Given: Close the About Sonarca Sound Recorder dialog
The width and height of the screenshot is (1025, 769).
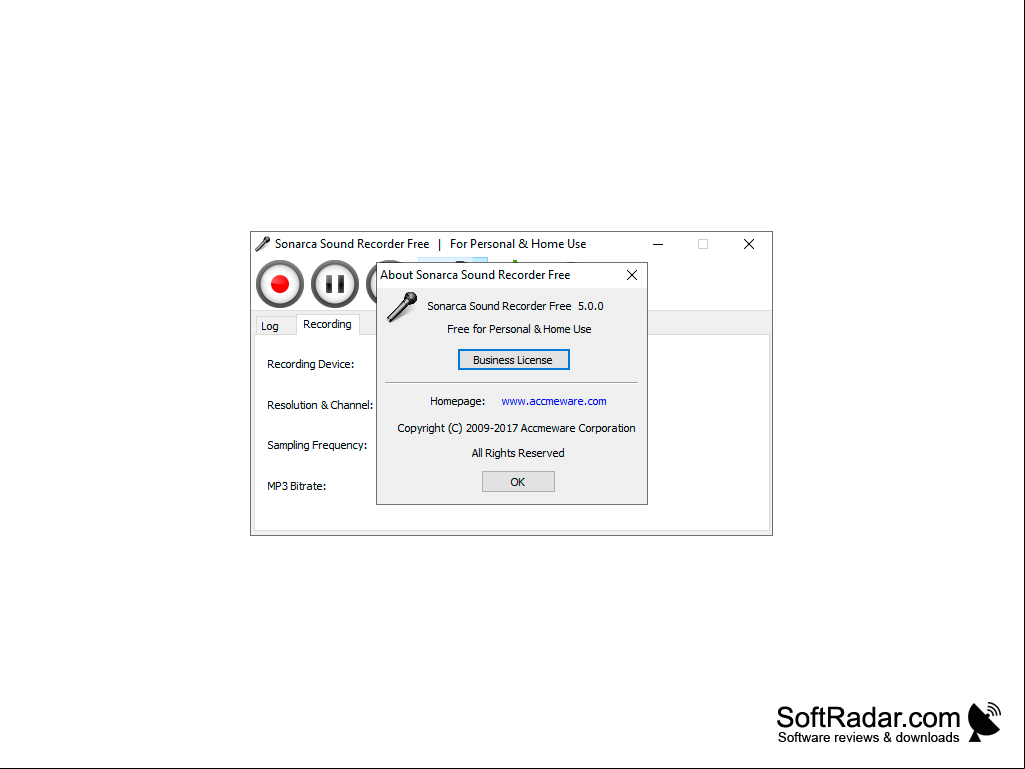Looking at the screenshot, I should click(x=631, y=275).
